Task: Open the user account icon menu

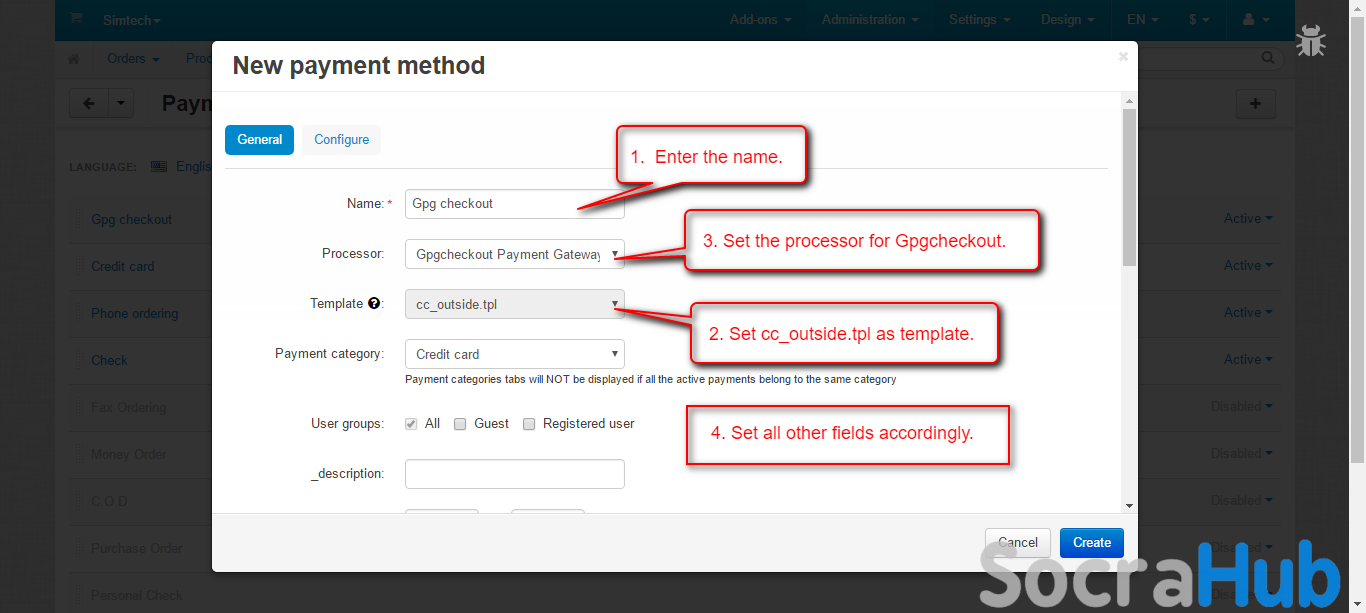Action: click(1255, 19)
